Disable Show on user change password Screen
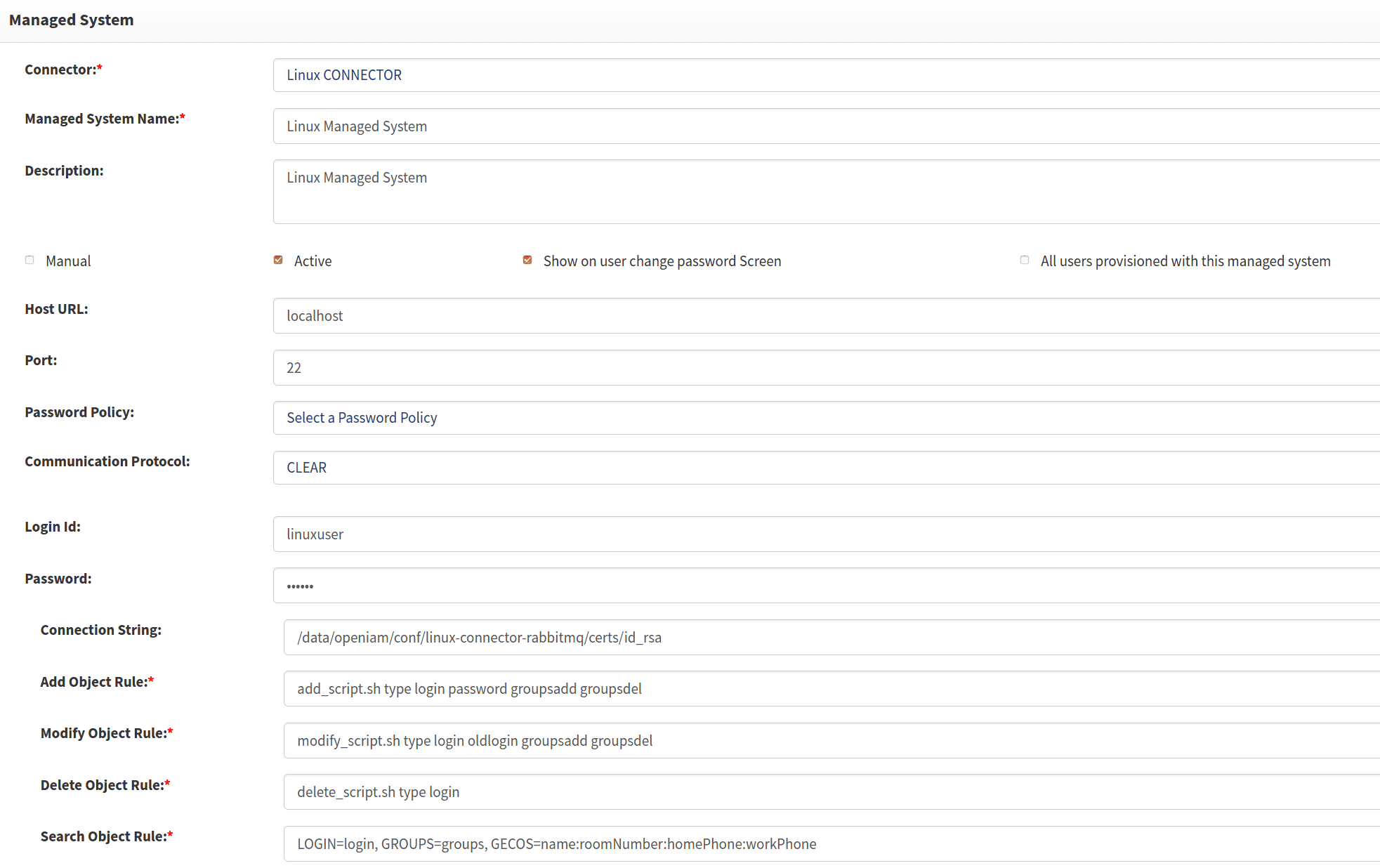1380x868 pixels. tap(527, 261)
